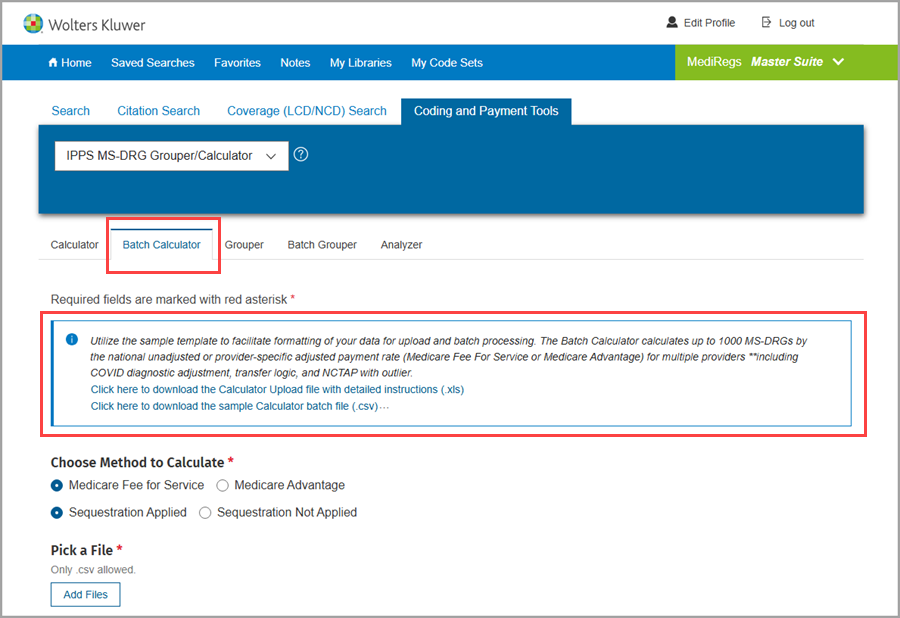Screen dimensions: 900x618
Task: Click the Home house icon
Action: (53, 62)
